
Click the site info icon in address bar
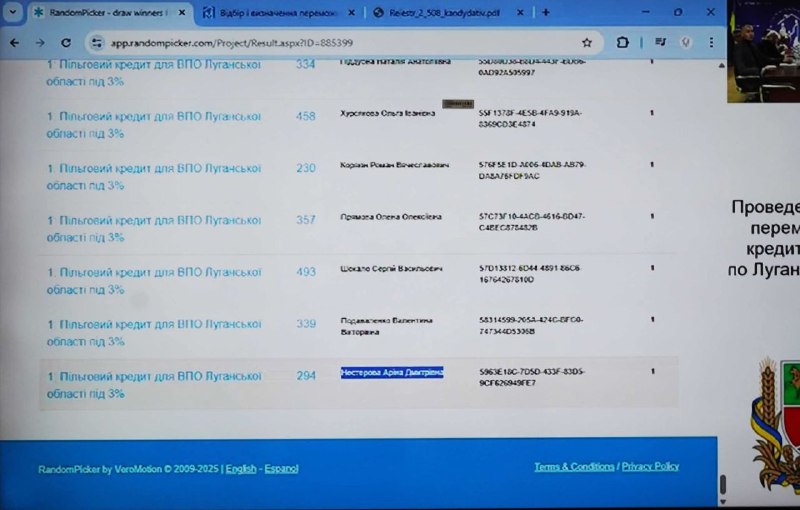(x=97, y=43)
